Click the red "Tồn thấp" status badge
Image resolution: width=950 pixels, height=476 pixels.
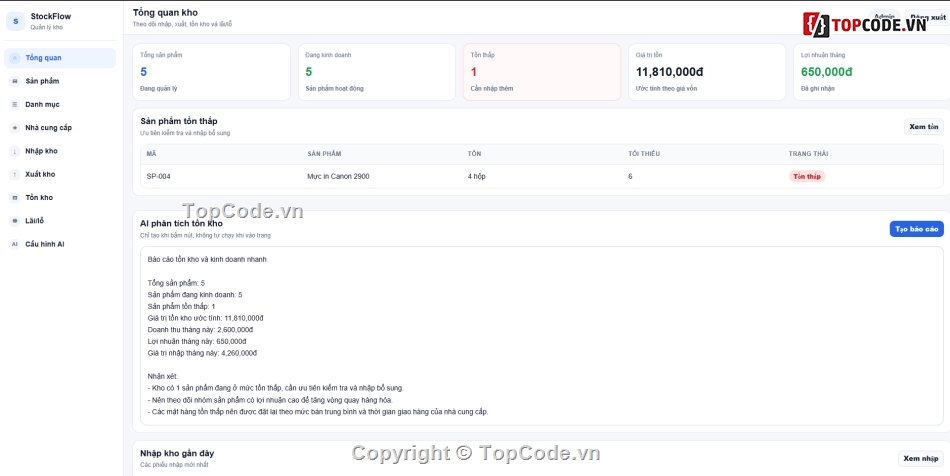(807, 176)
